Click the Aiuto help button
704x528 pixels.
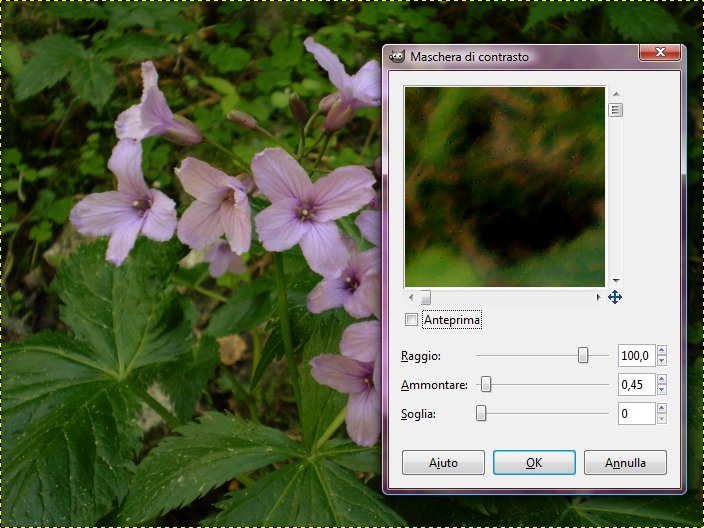point(443,462)
